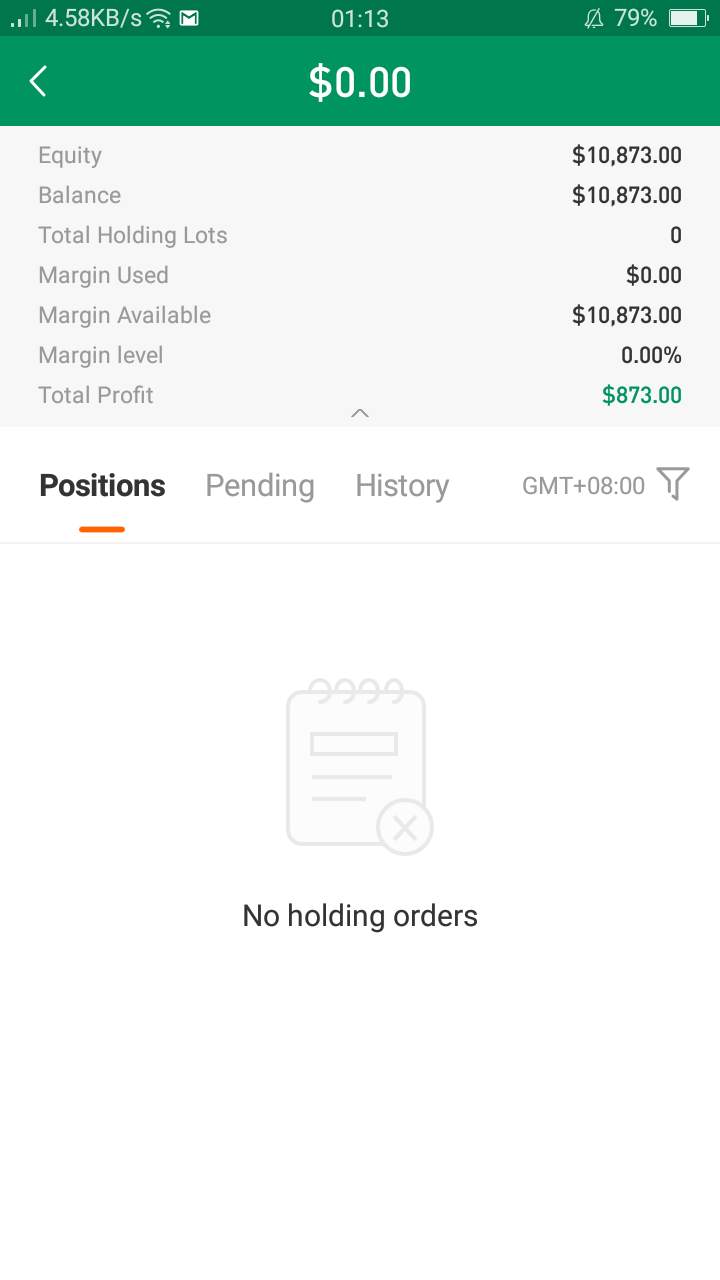Image resolution: width=720 pixels, height=1280 pixels.
Task: Open the filter funnel icon
Action: 673,484
